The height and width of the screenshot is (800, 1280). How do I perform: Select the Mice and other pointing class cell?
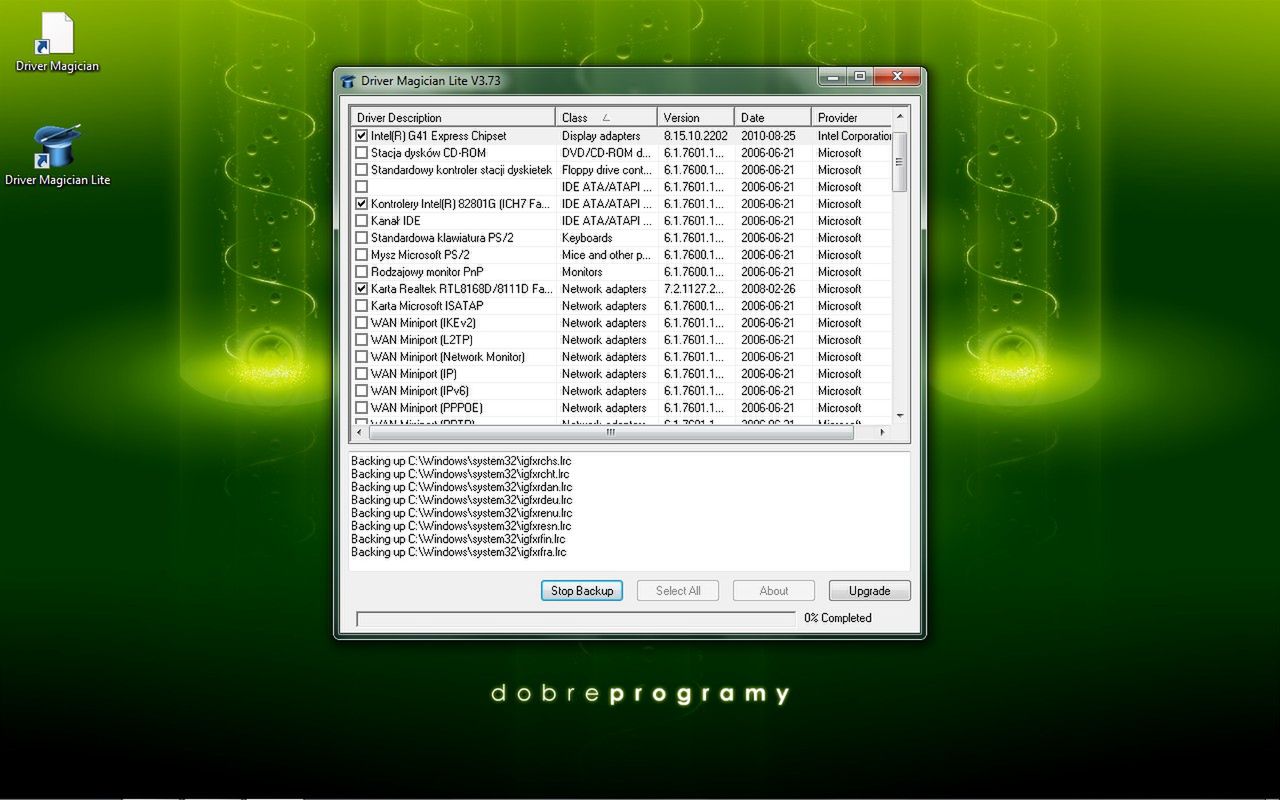(606, 255)
